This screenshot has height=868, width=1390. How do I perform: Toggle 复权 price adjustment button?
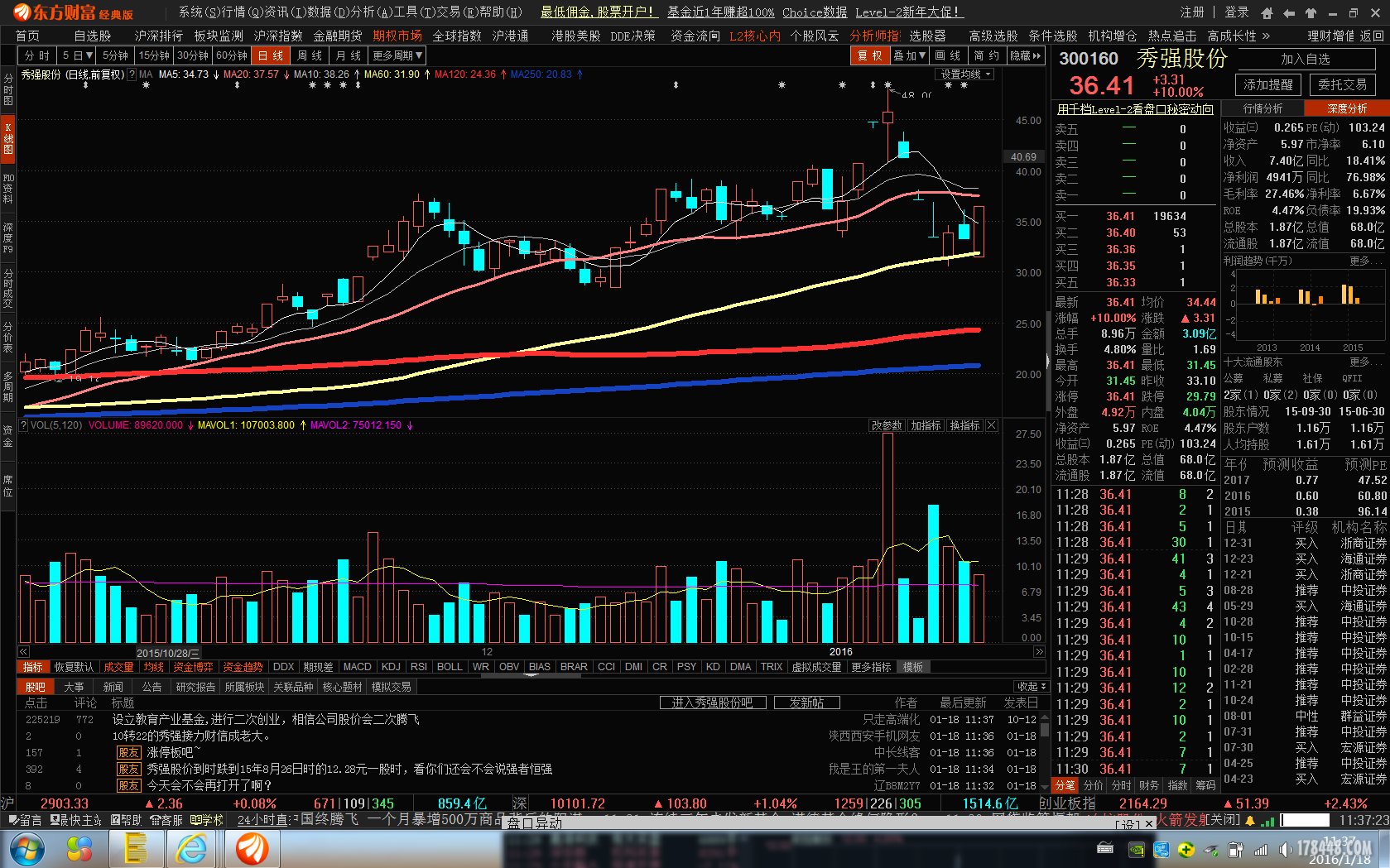tap(869, 55)
